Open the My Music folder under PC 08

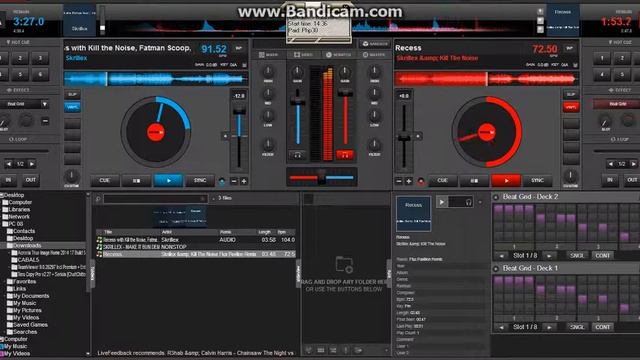tap(24, 303)
